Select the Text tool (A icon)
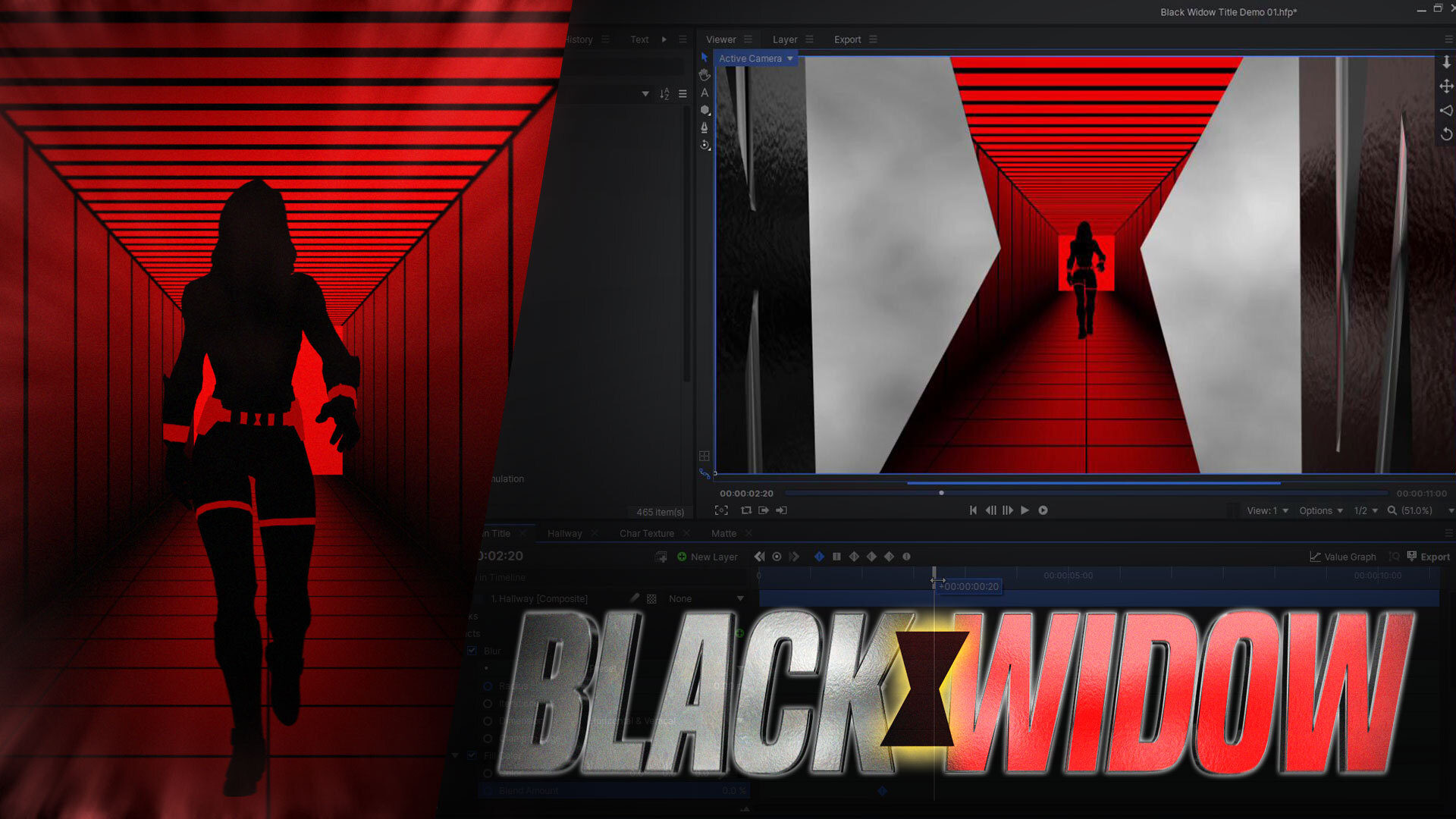This screenshot has height=819, width=1456. [704, 93]
